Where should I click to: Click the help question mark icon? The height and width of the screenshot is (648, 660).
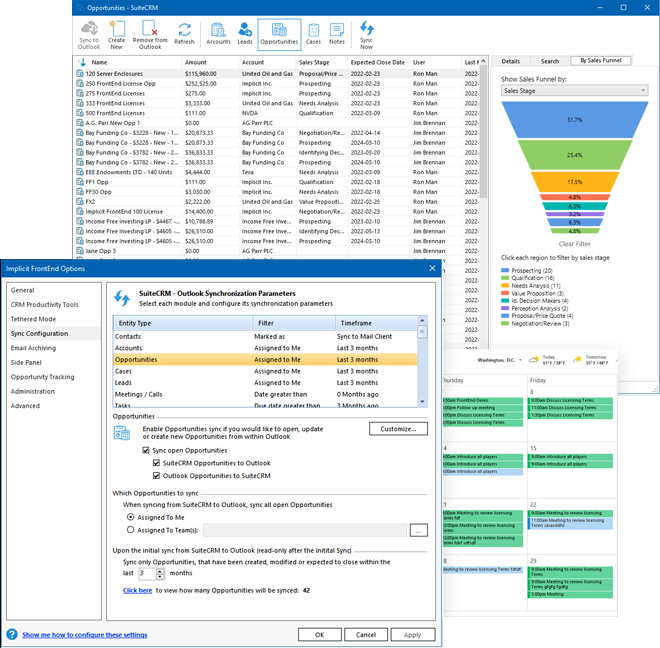12,634
